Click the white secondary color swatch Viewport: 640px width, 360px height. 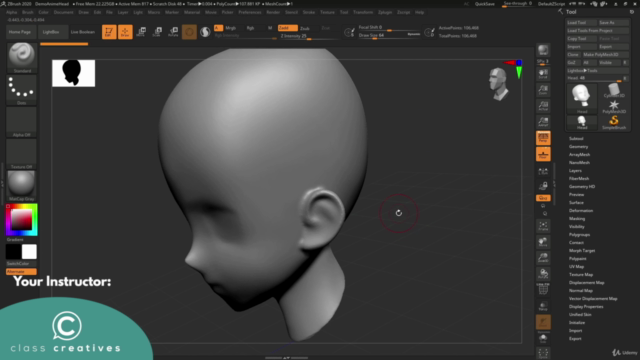29,252
